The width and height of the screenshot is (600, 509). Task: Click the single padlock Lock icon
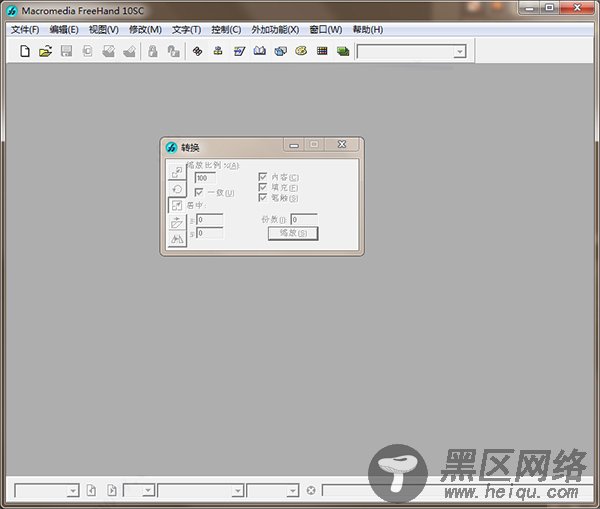[153, 51]
